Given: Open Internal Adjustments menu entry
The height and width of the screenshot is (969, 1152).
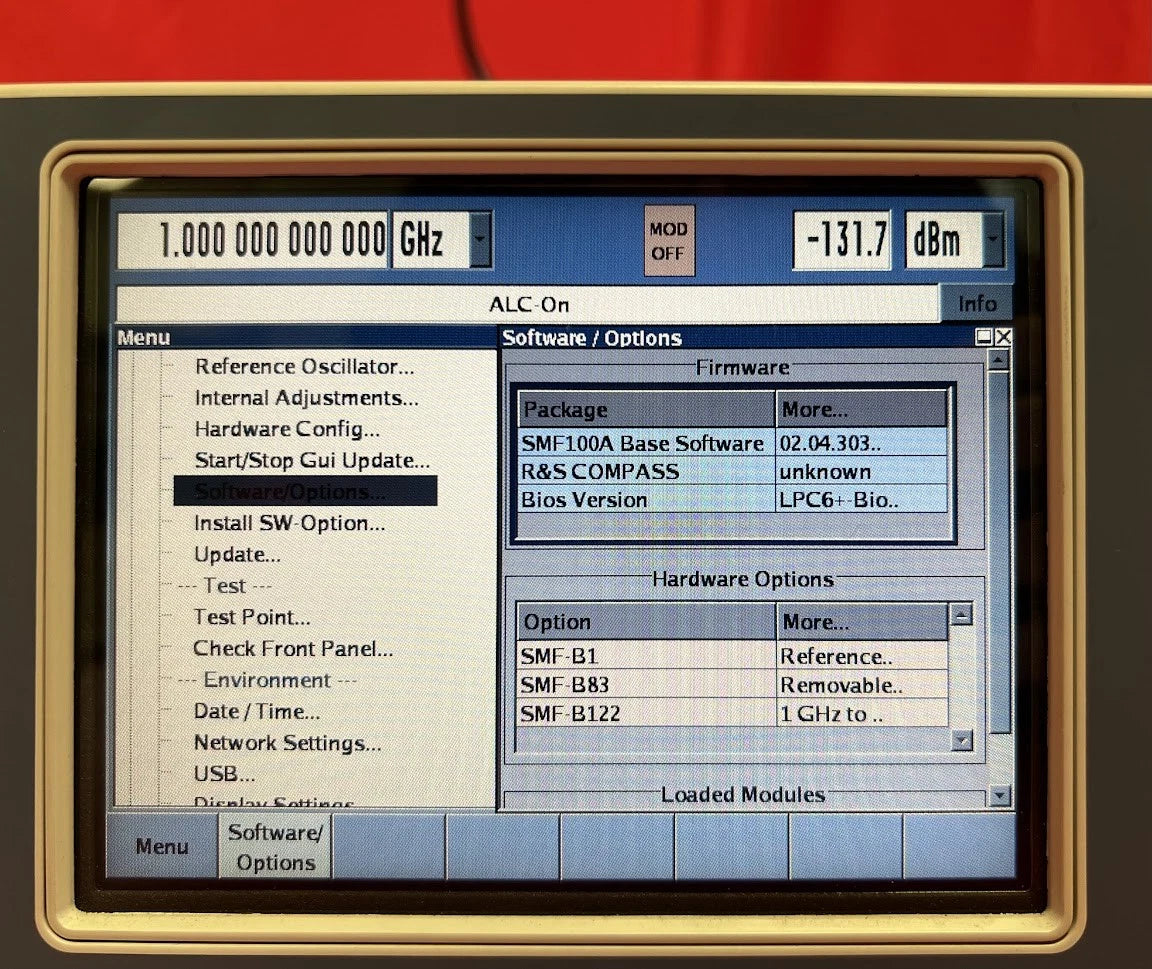Looking at the screenshot, I should [x=306, y=398].
